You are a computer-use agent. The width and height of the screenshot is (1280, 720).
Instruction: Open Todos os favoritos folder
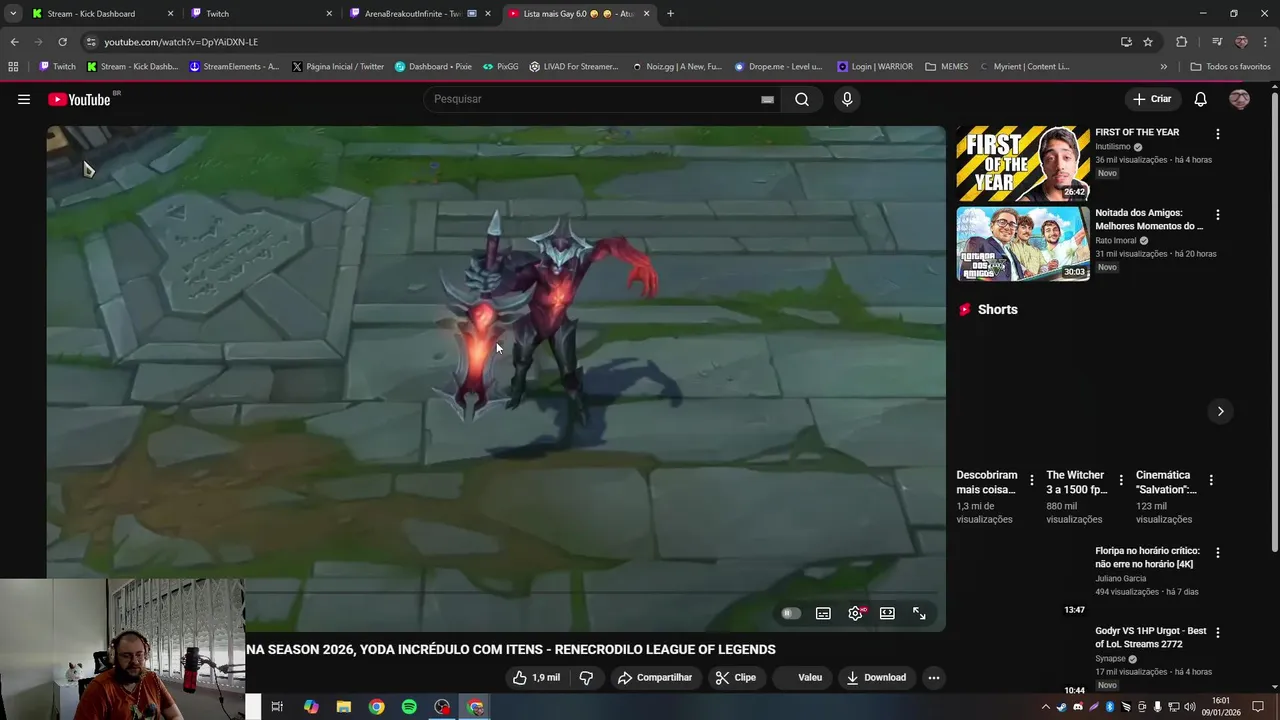tap(1230, 67)
